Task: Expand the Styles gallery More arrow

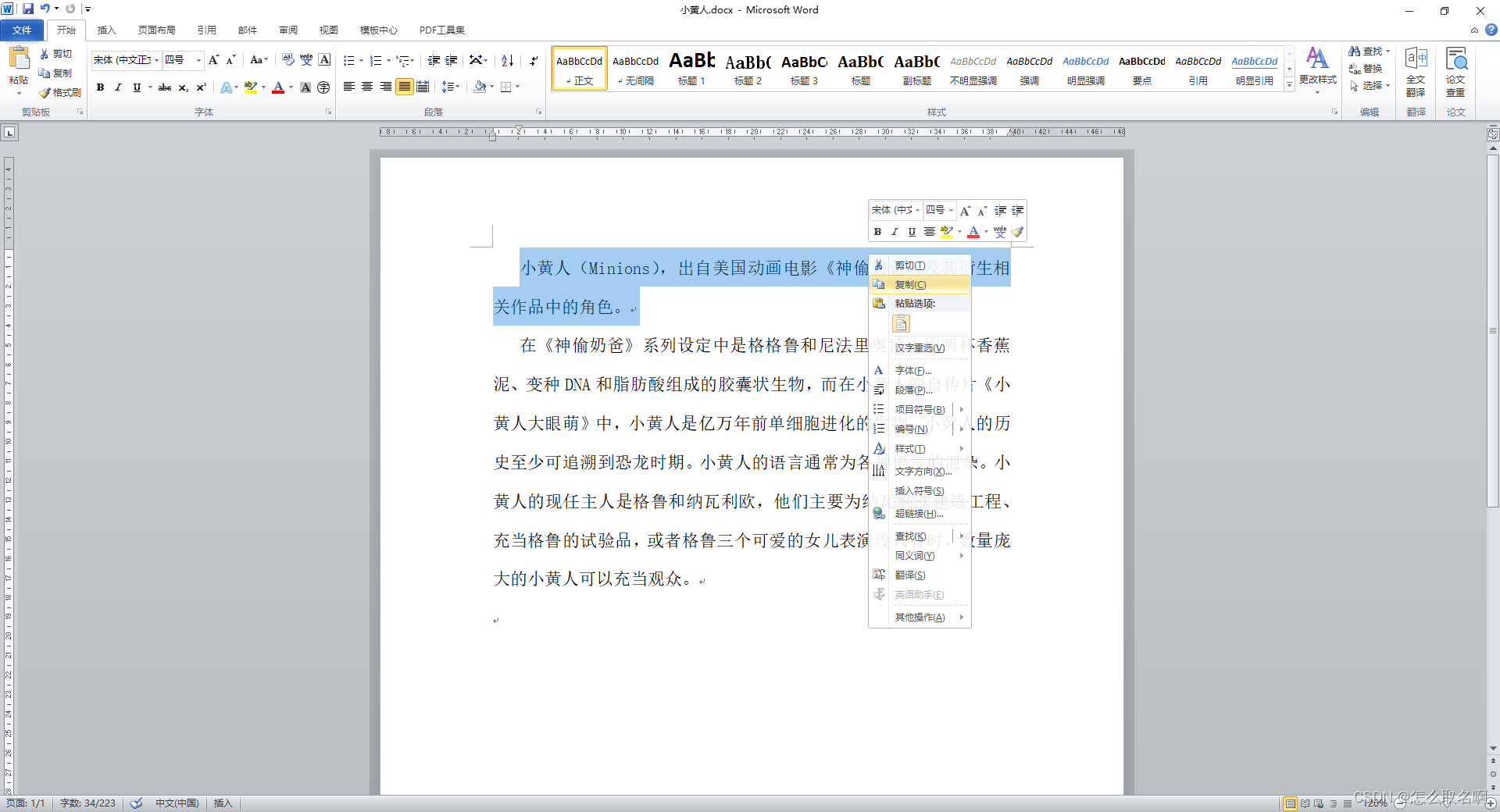Action: (x=1289, y=84)
